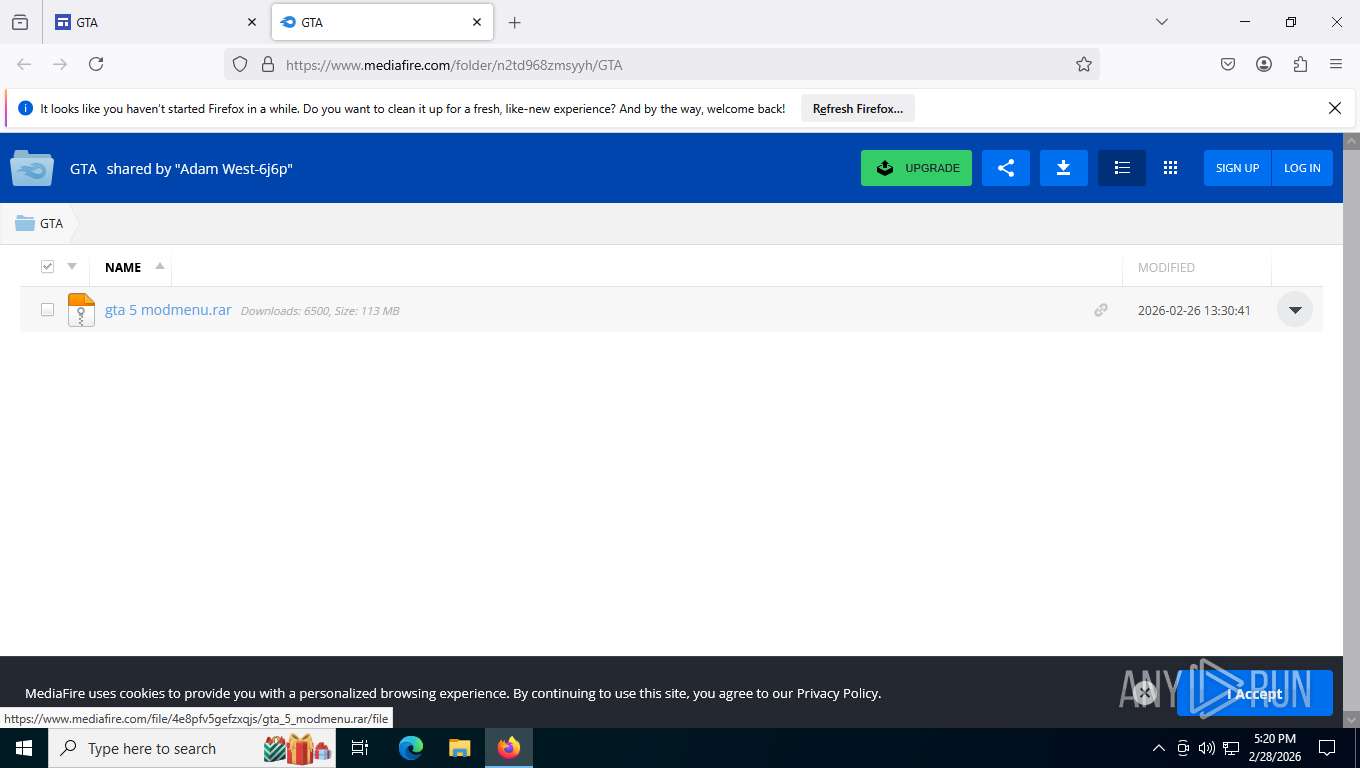Close the active MediaFire GTA tab
The width and height of the screenshot is (1360, 768).
(x=477, y=22)
